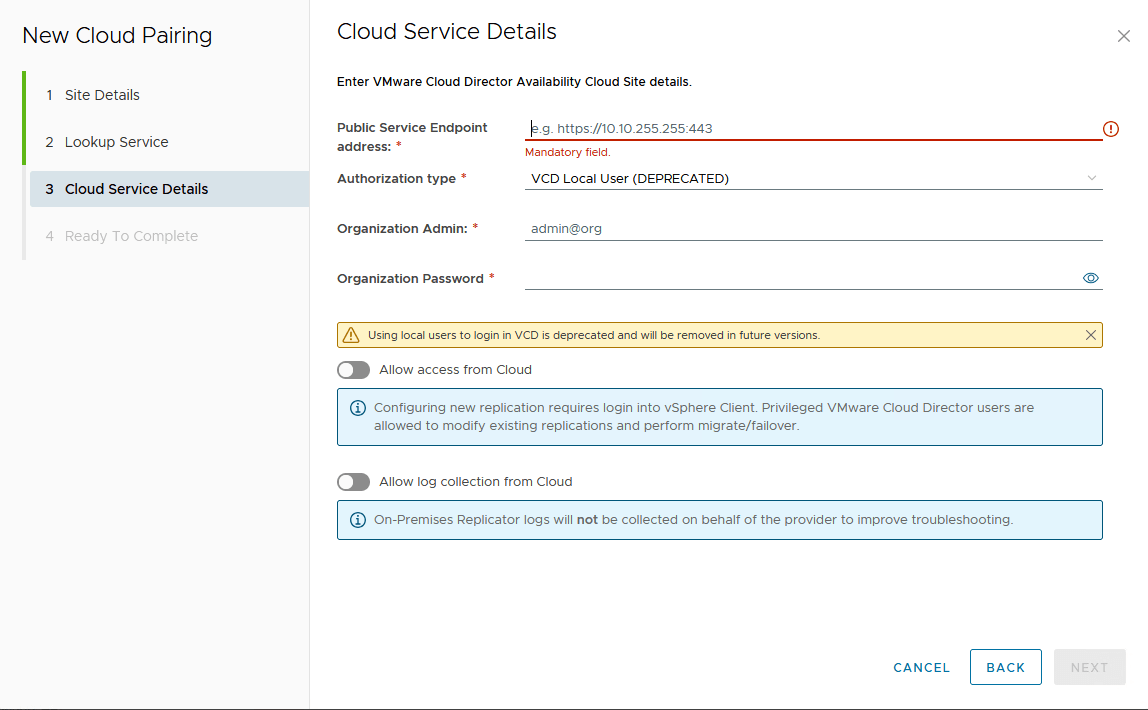1148x710 pixels.
Task: Open the Authorization type dropdown
Action: [x=813, y=179]
